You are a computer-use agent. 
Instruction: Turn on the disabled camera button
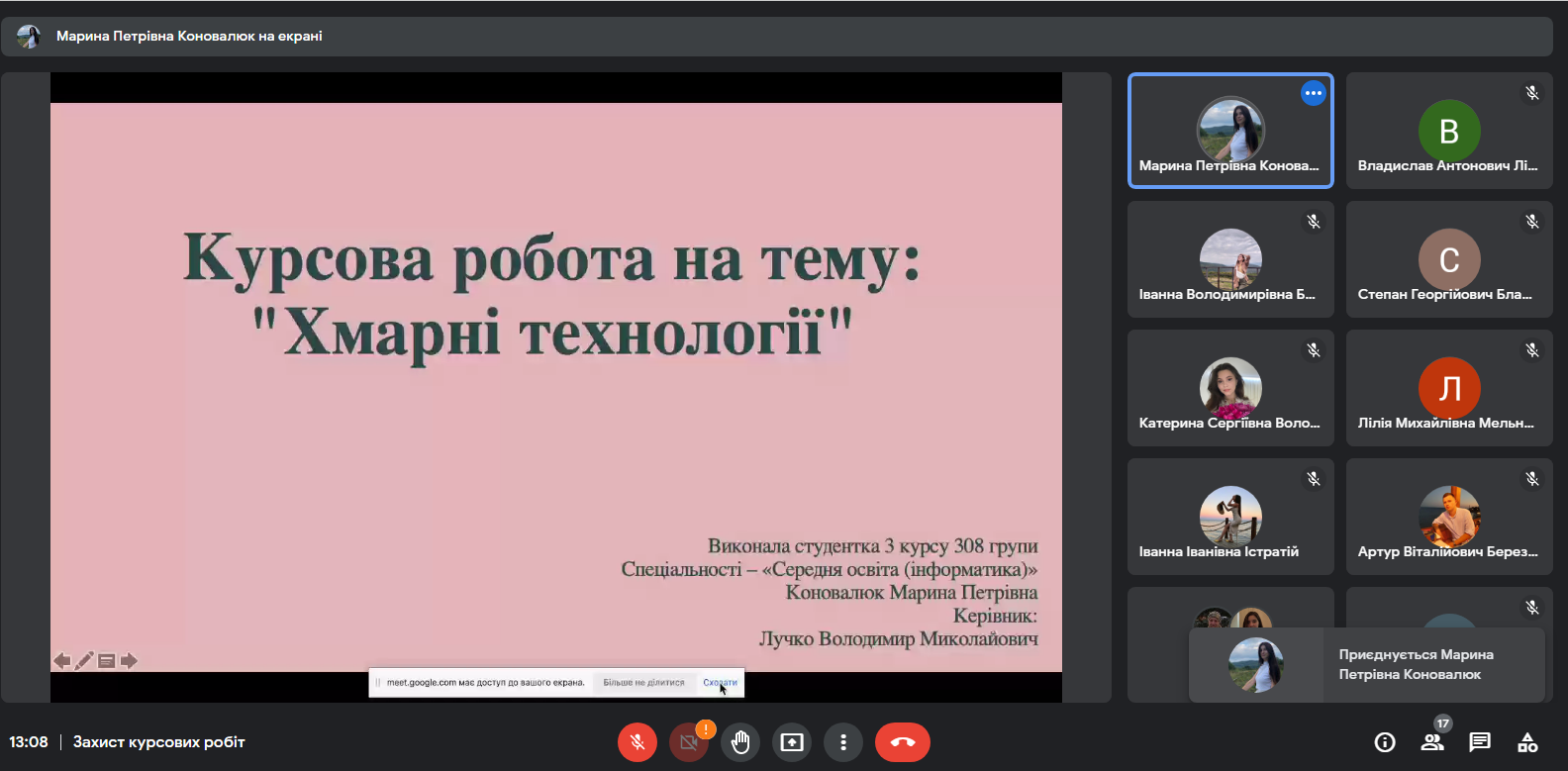[x=689, y=742]
